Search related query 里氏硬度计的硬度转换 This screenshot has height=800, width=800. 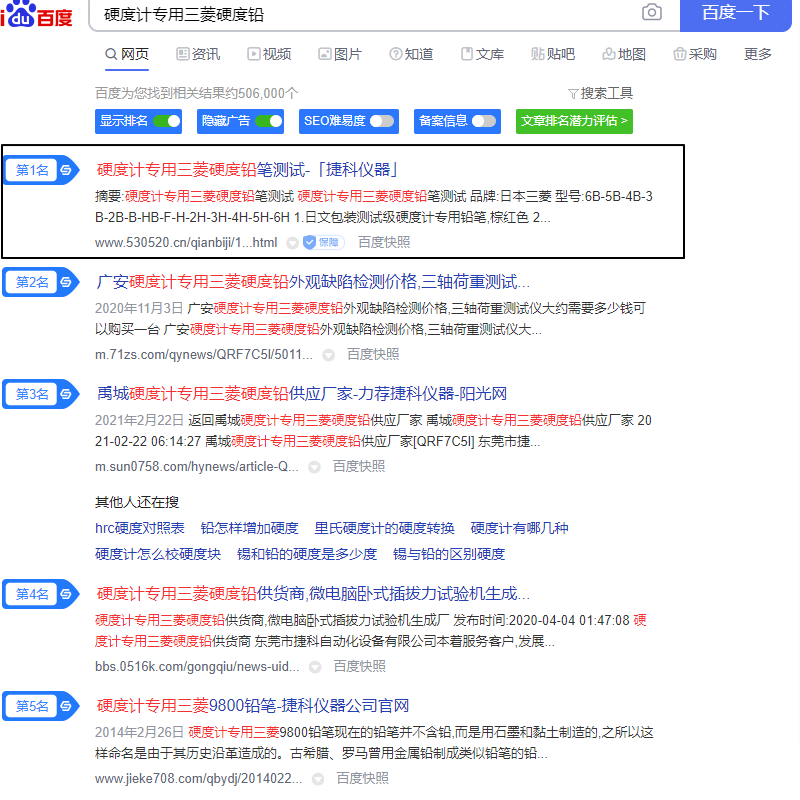385,529
